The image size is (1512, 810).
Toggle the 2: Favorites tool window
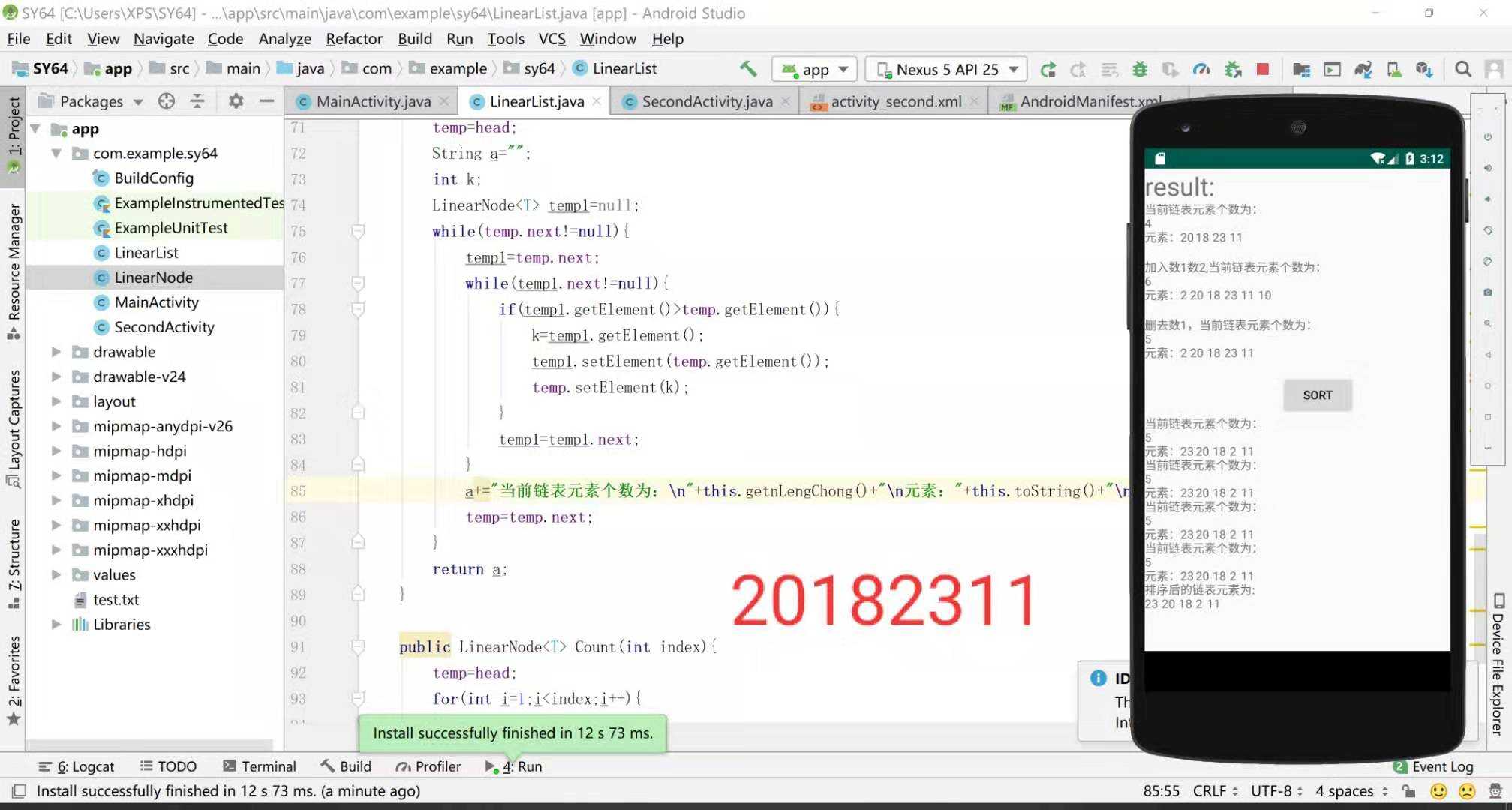tap(14, 680)
